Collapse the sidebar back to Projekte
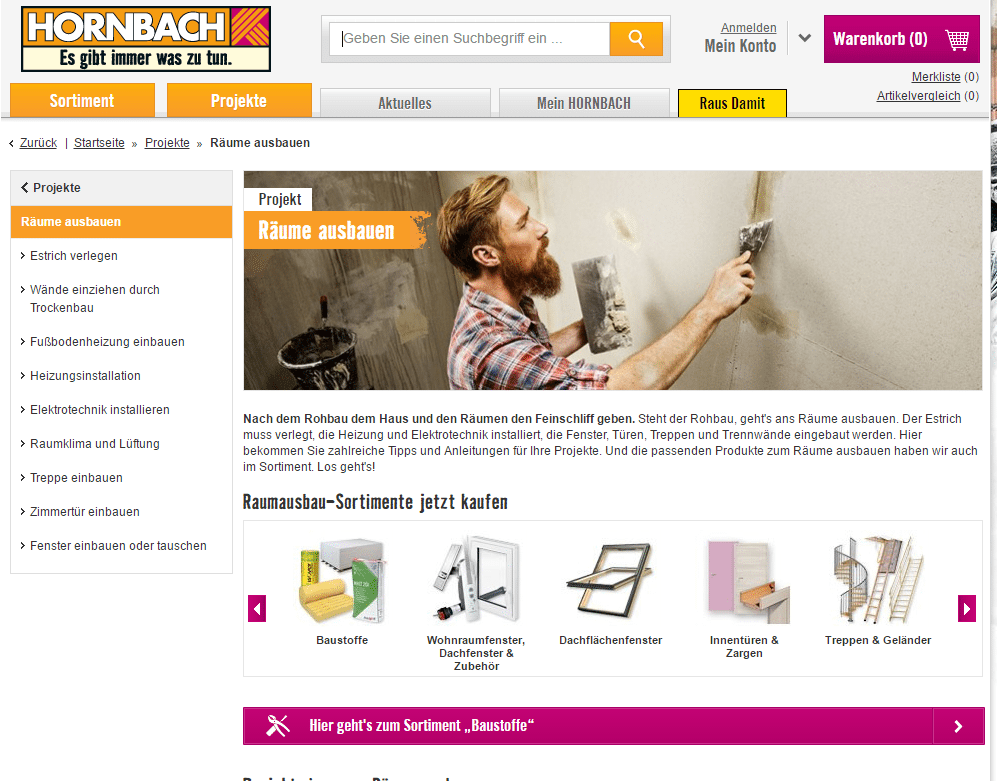Viewport: 997px width, 781px height. click(x=51, y=188)
